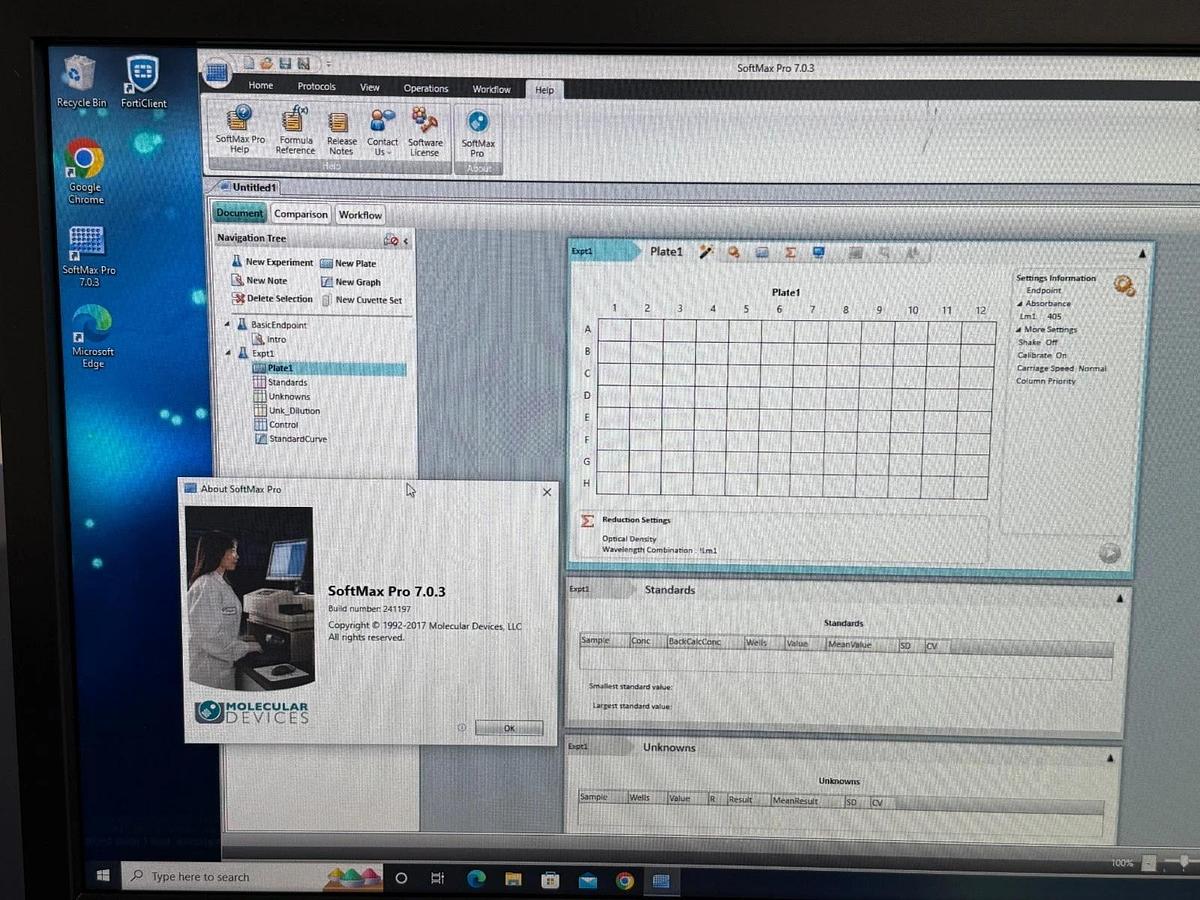Collapse the Expt1 tree node

pos(228,353)
